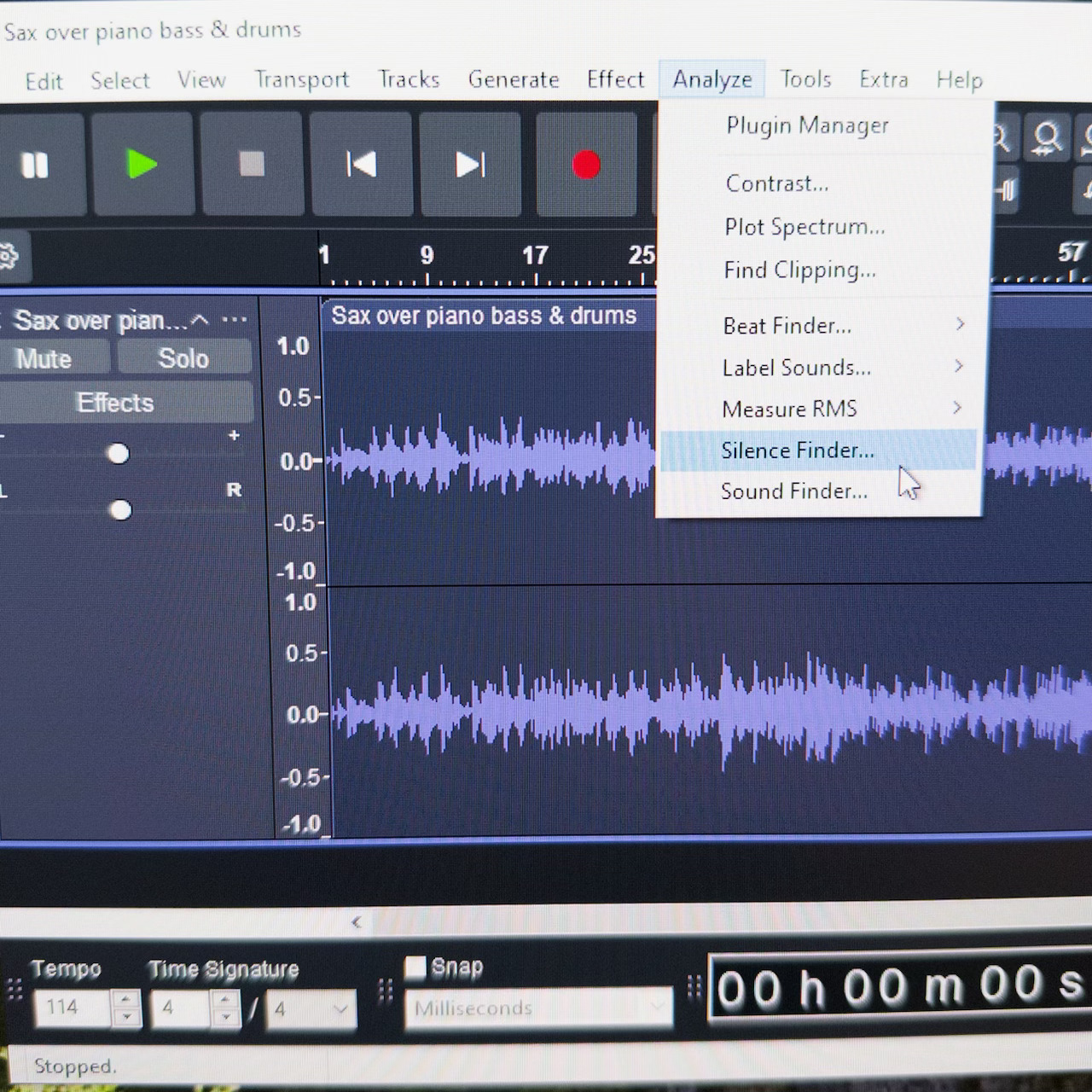This screenshot has height=1092, width=1092.
Task: Skip to start of the project
Action: pos(361,164)
